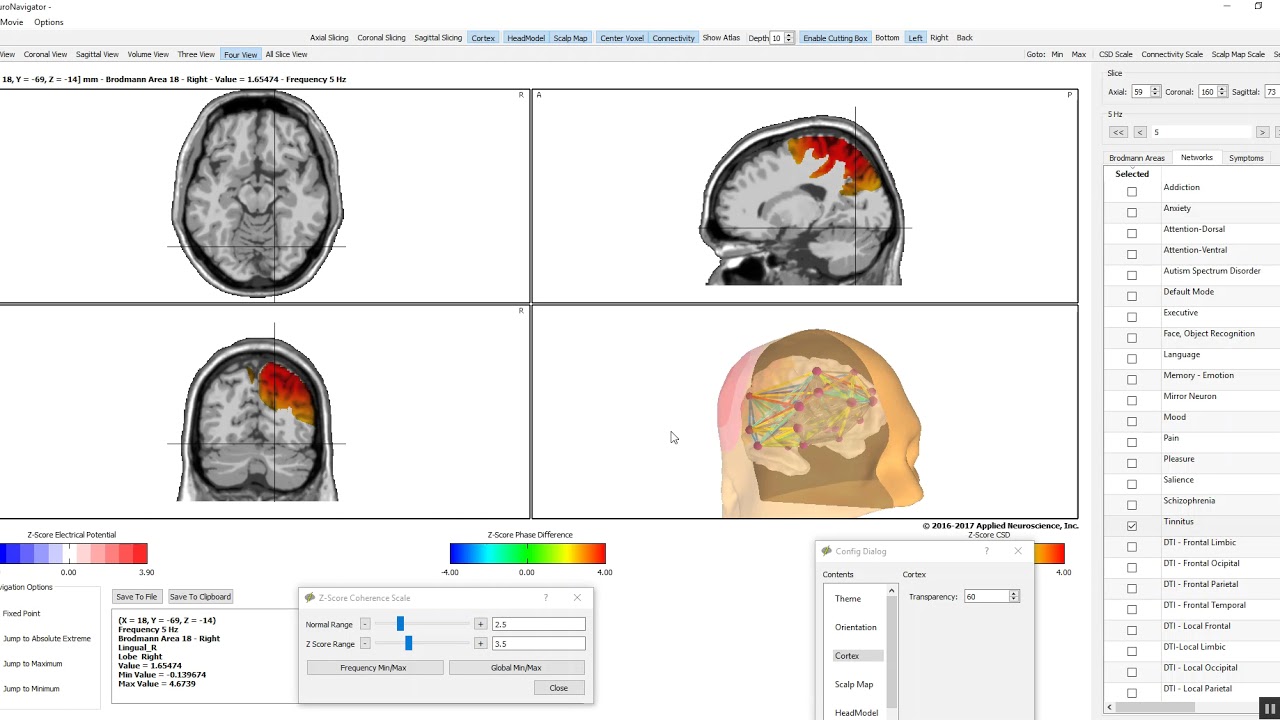Go to Max value

click(x=1079, y=54)
